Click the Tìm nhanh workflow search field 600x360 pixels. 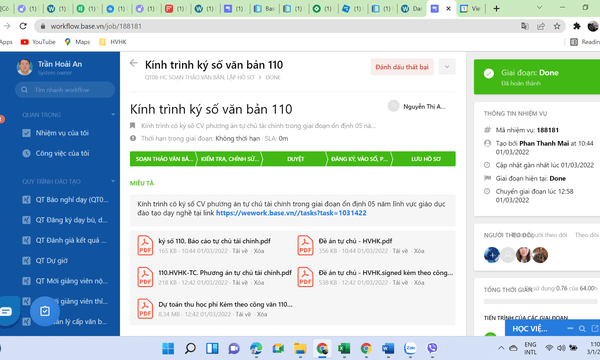click(65, 90)
